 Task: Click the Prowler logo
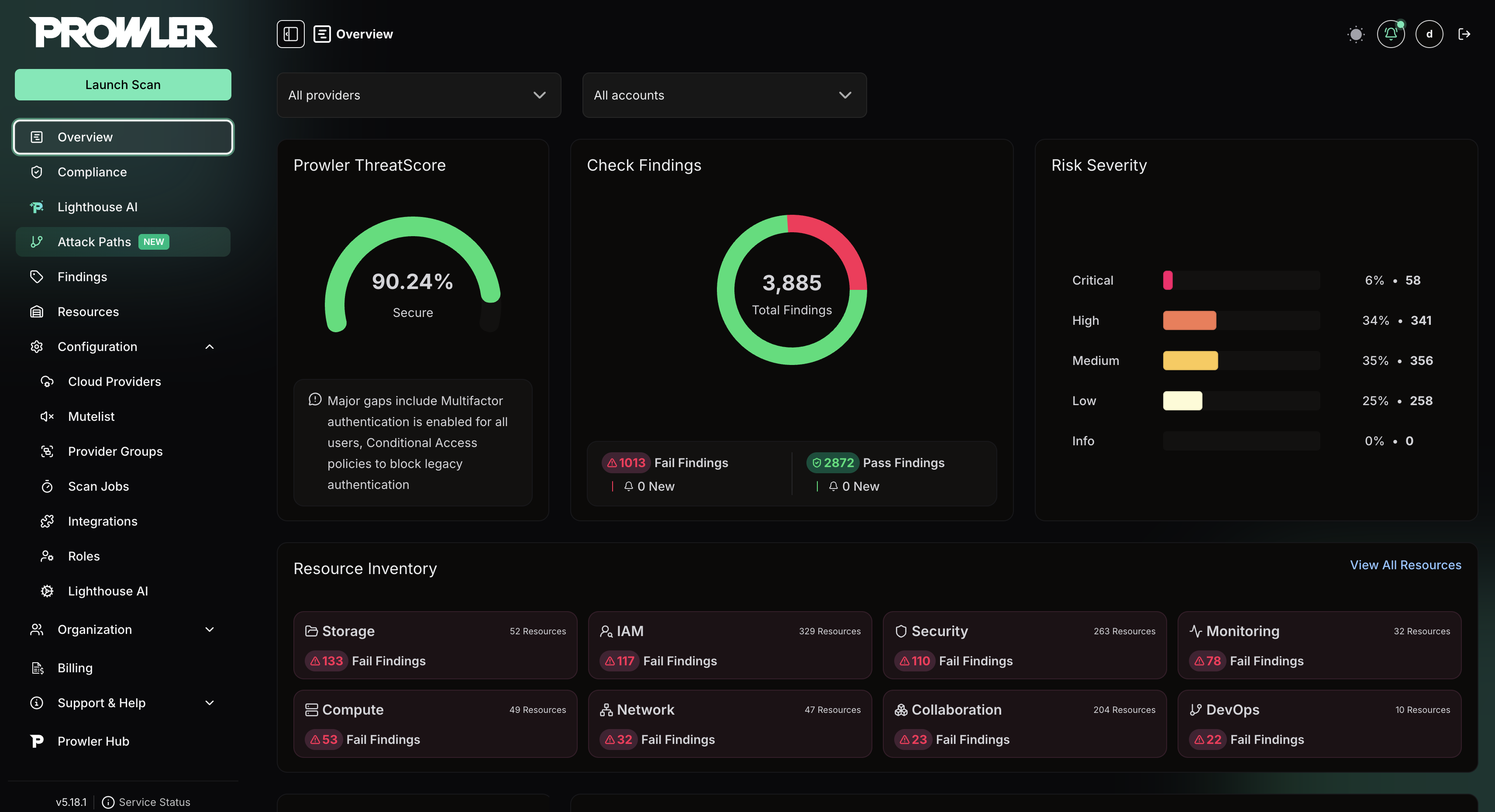pos(123,32)
